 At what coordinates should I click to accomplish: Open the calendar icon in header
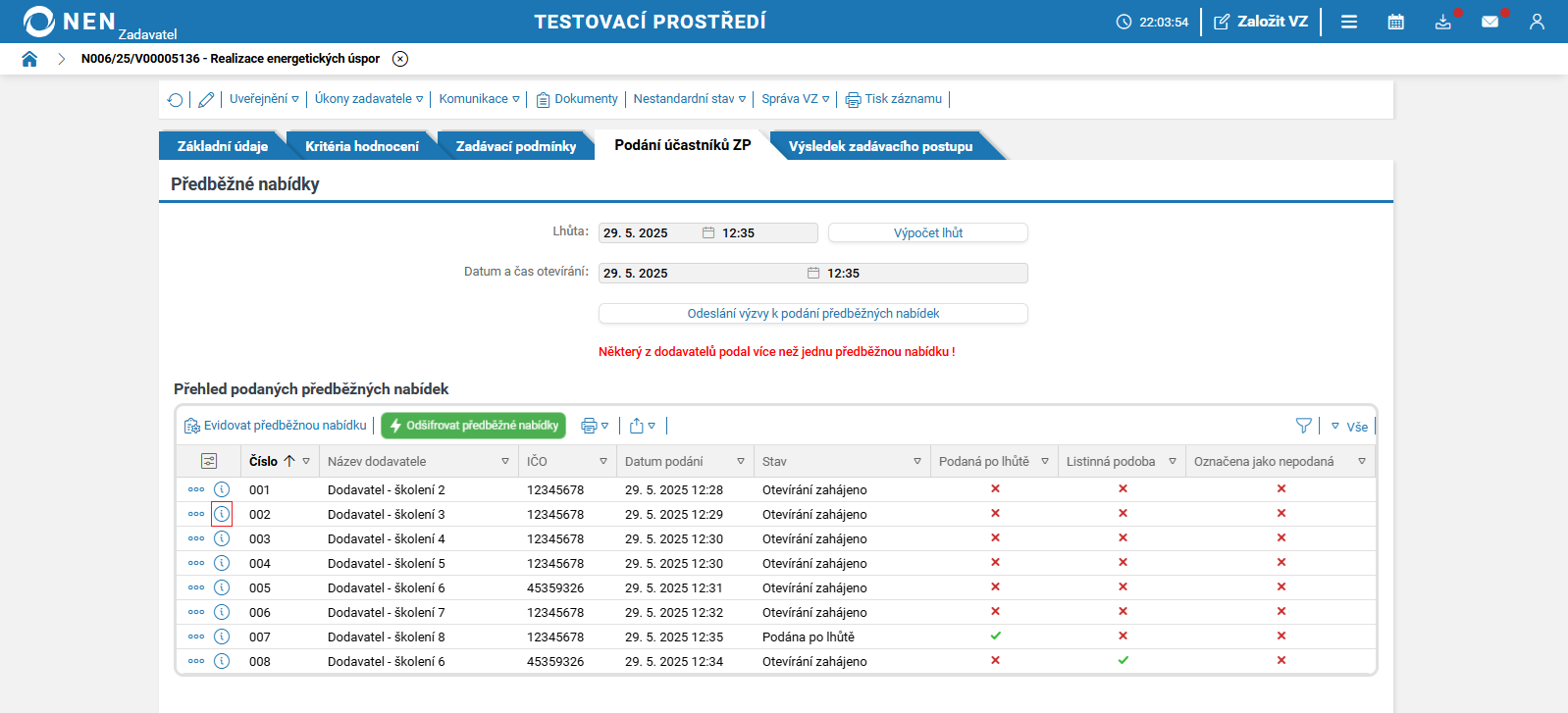click(x=1395, y=22)
